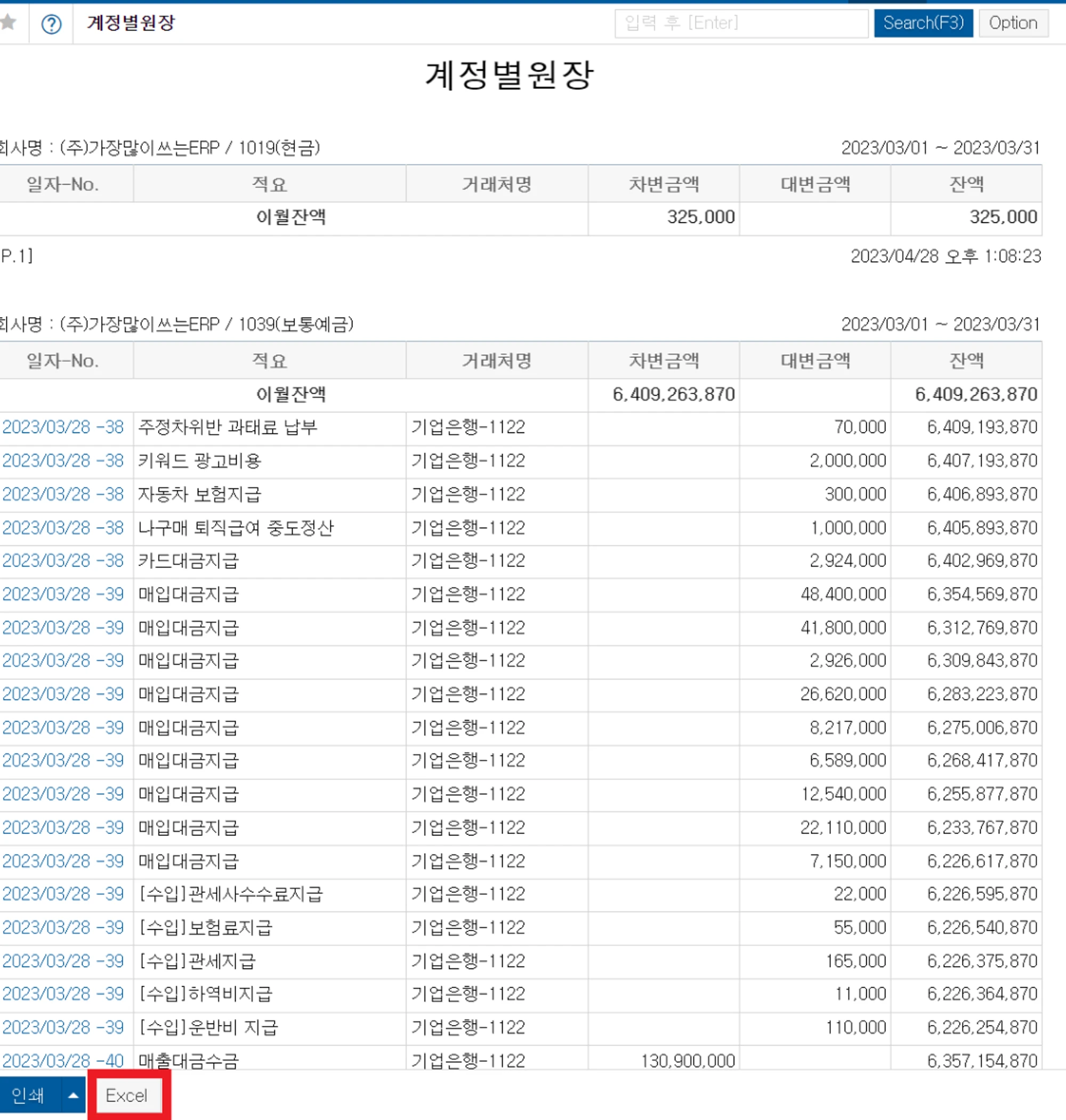This screenshot has width=1066, height=1120.
Task: Open entry link for [수입]관세지급
Action: click(63, 961)
